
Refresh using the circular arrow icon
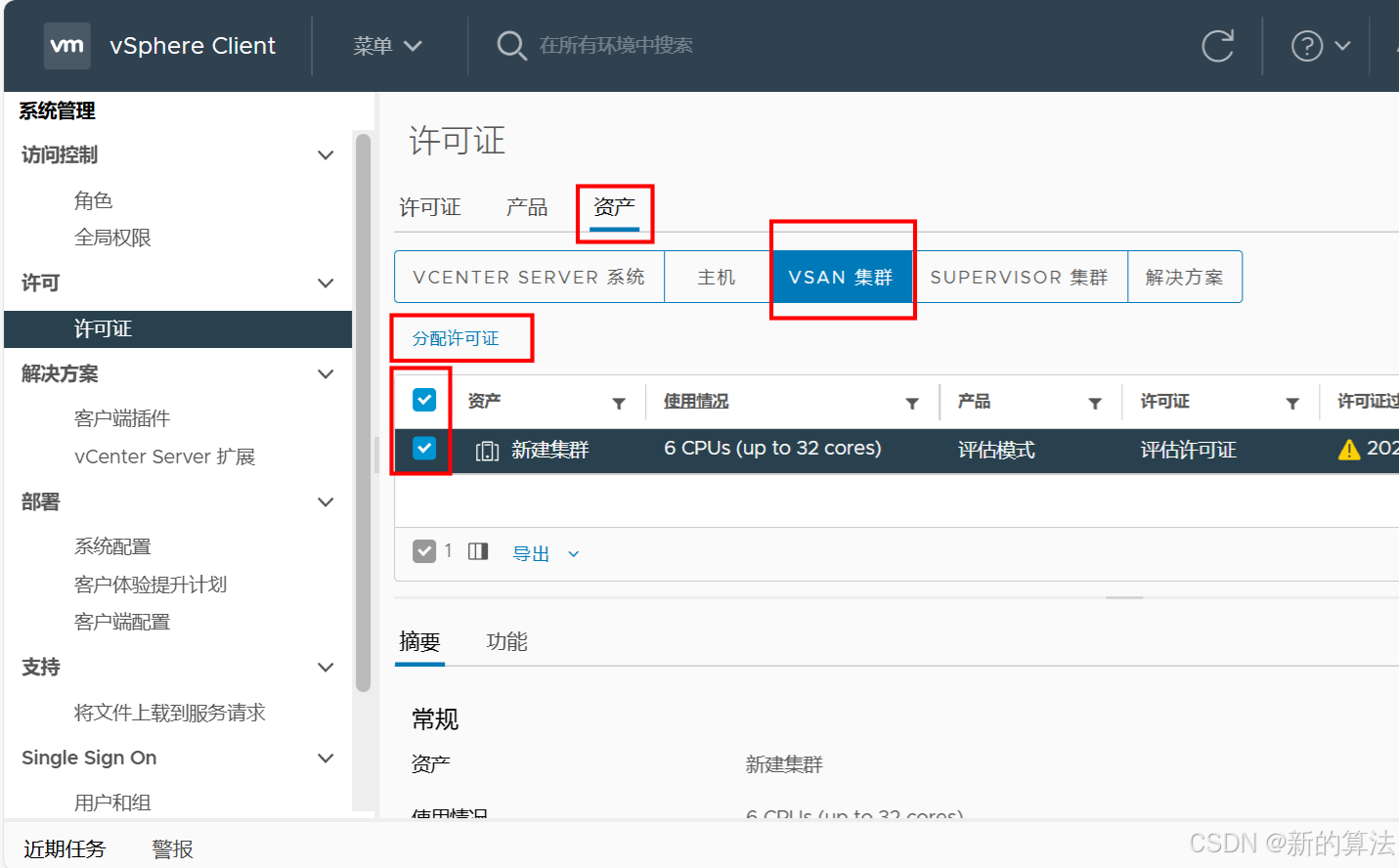[x=1217, y=46]
